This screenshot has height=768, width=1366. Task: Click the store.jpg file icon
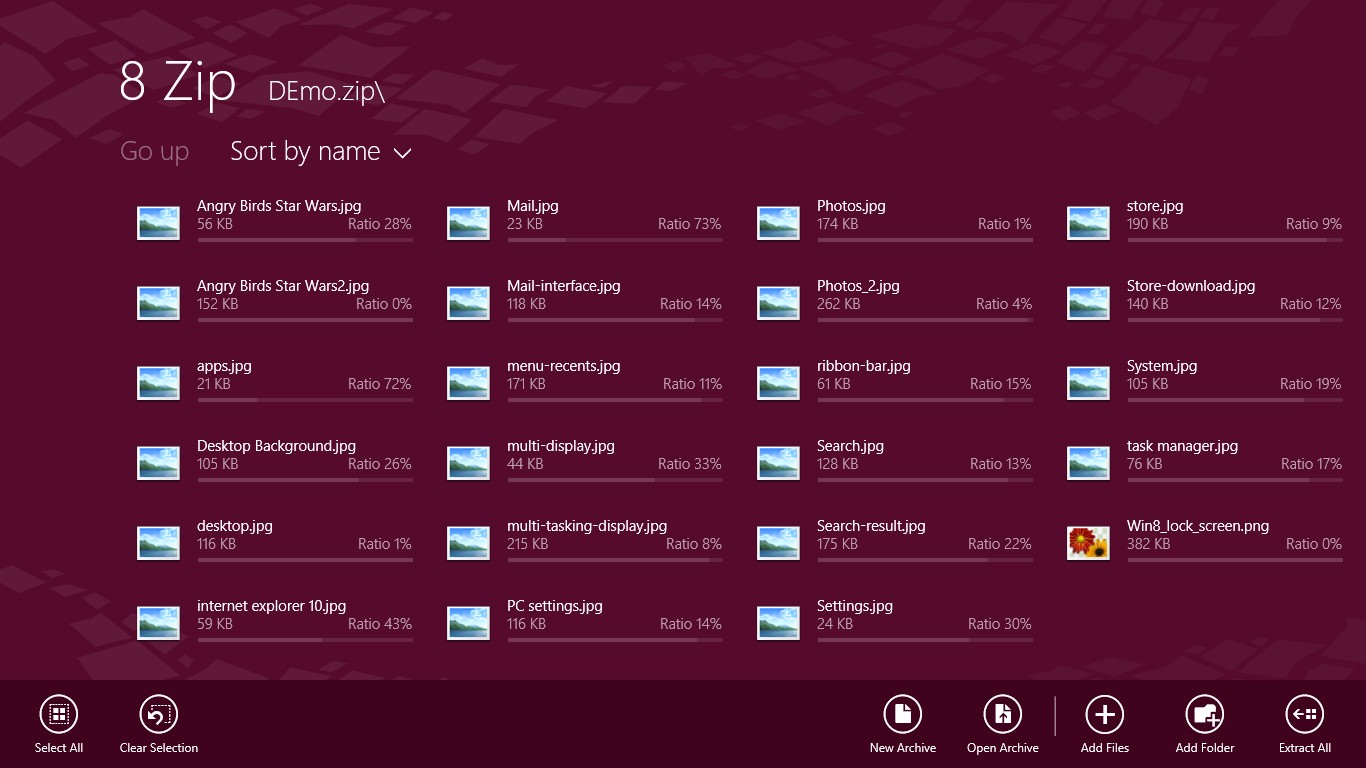click(x=1088, y=223)
